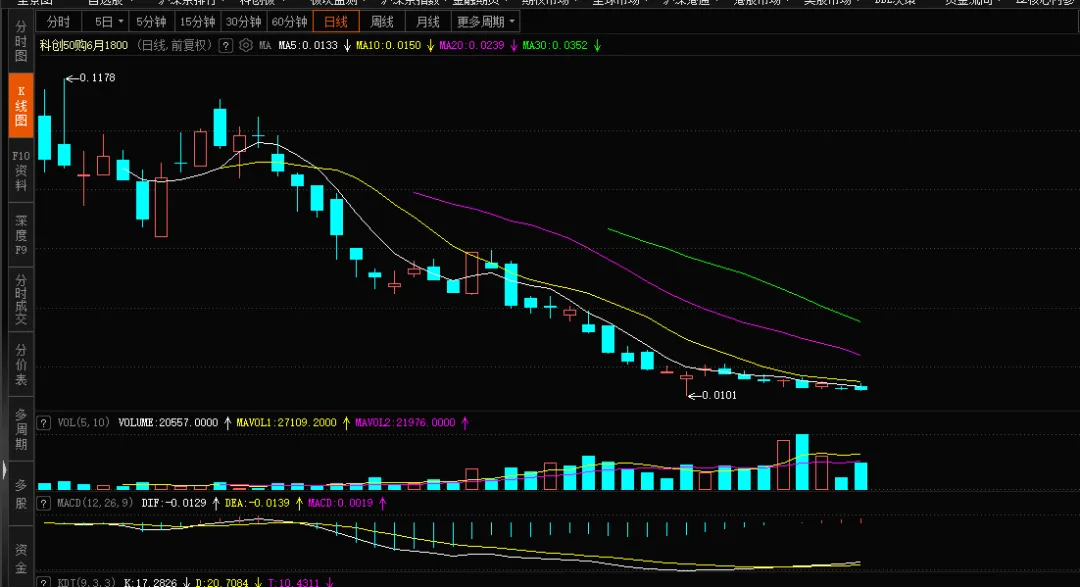Select the 5日 period tab

[103, 22]
